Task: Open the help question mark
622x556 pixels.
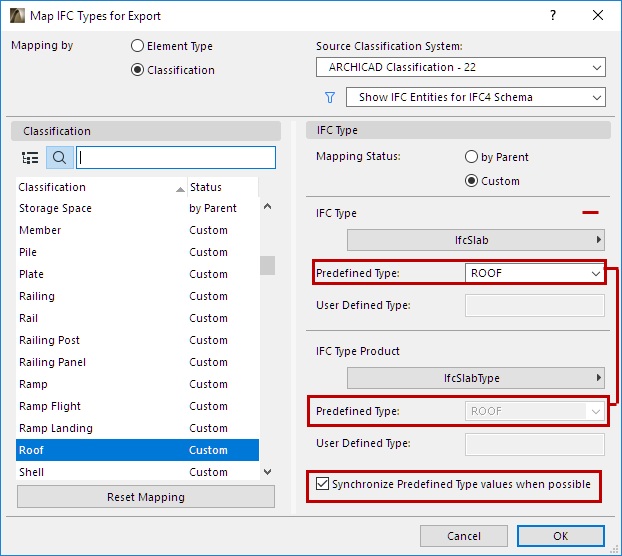Action: click(x=553, y=15)
